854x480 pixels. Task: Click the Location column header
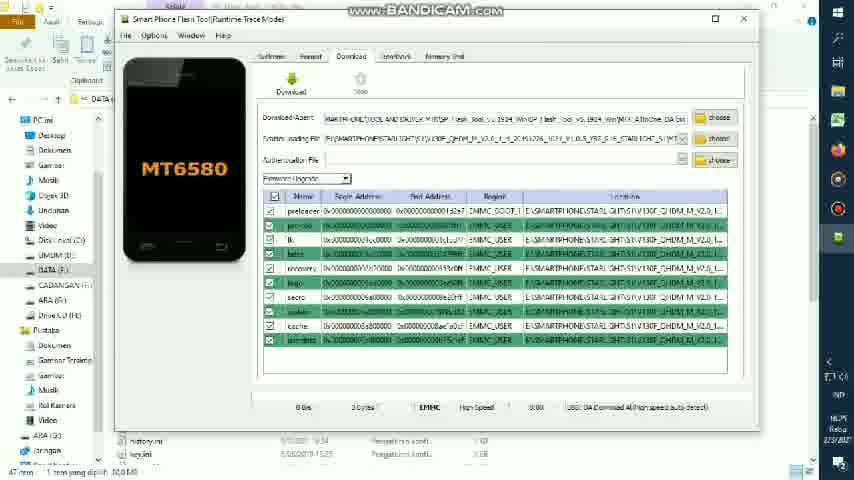pyautogui.click(x=625, y=197)
